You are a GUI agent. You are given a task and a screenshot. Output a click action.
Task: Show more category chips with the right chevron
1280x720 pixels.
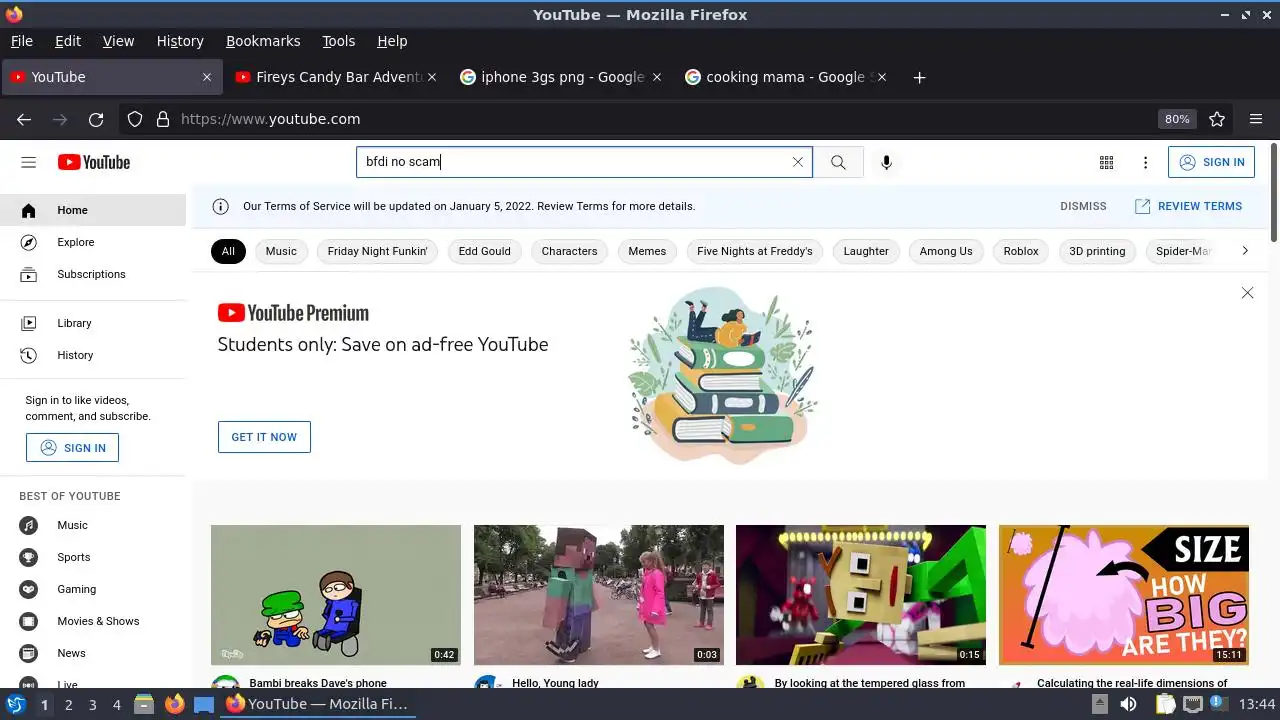[1244, 251]
